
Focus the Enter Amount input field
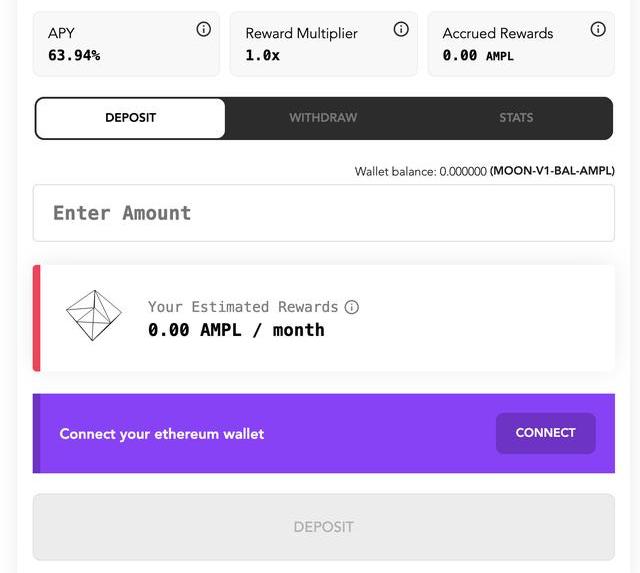pyautogui.click(x=323, y=213)
